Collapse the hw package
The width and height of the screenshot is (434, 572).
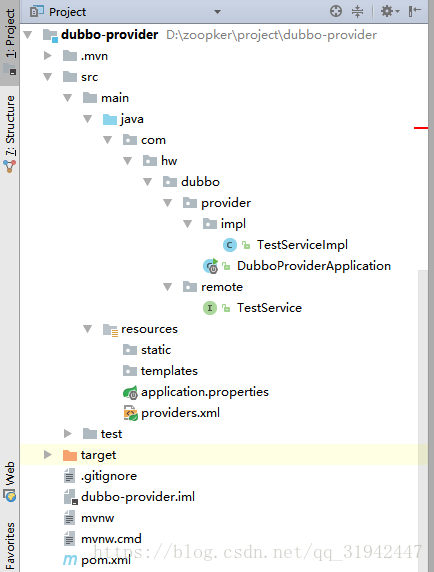point(128,161)
